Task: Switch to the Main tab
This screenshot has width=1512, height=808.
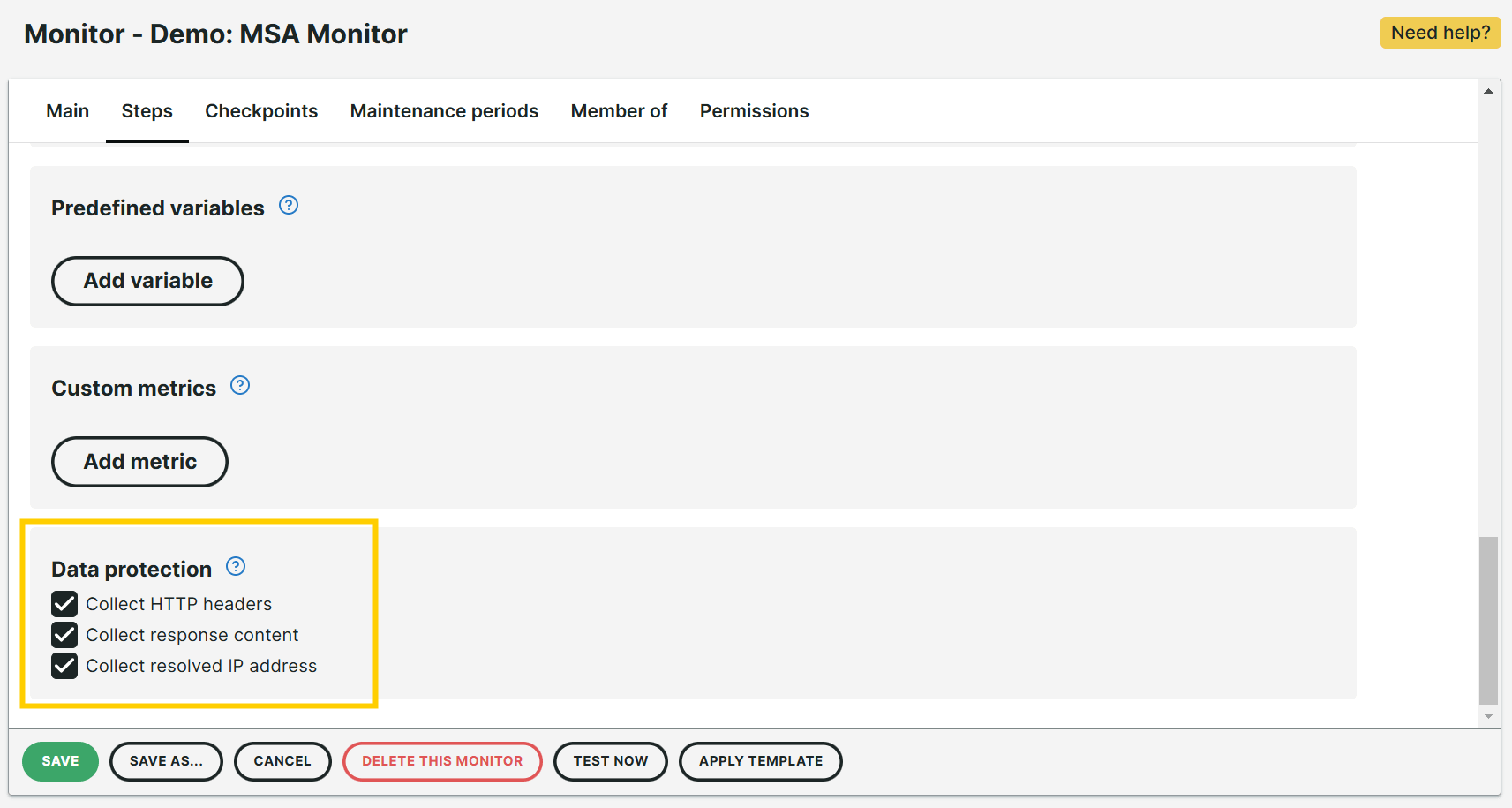Action: (x=67, y=111)
